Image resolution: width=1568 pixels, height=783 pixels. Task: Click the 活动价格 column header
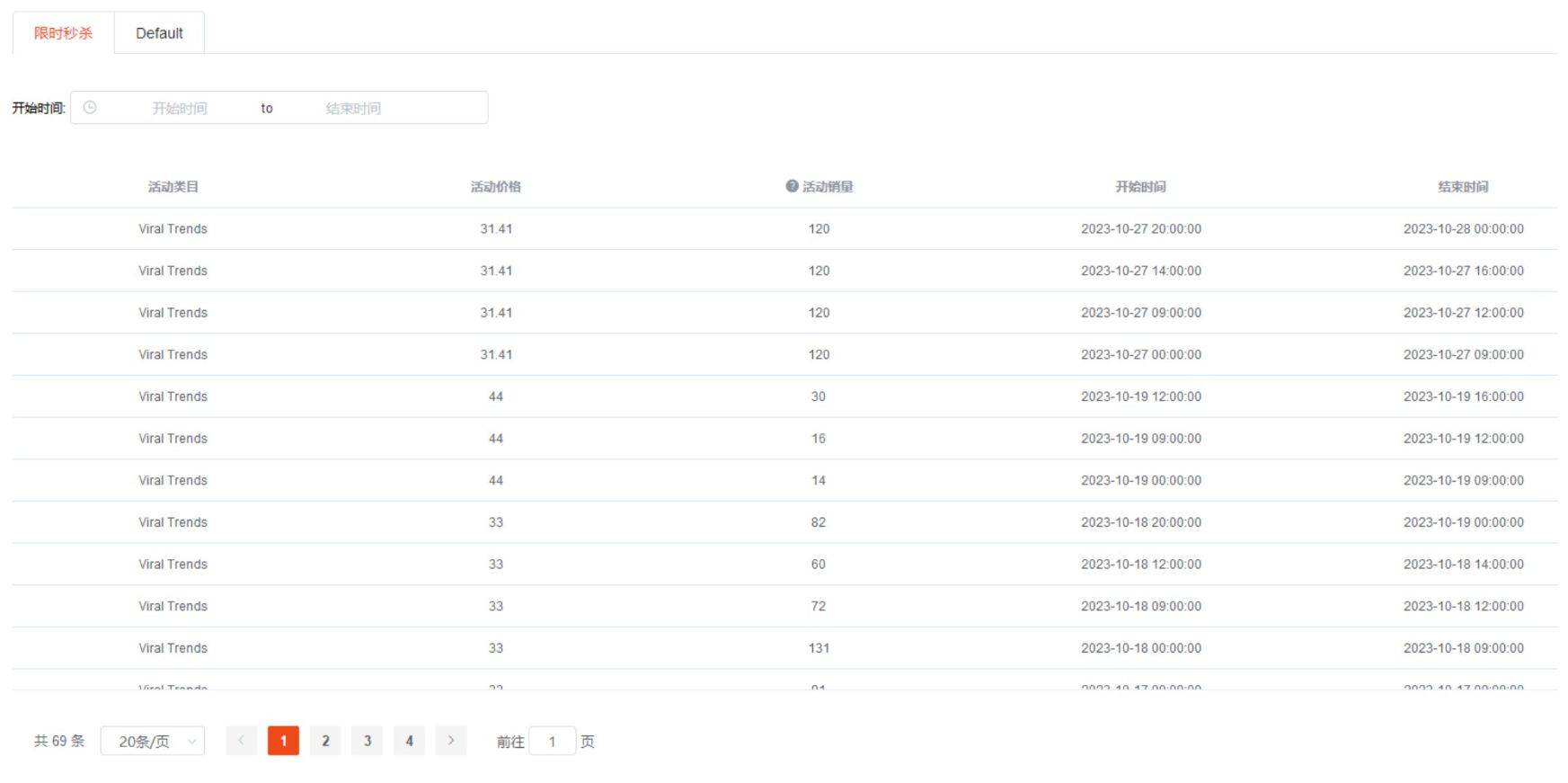[x=496, y=187]
